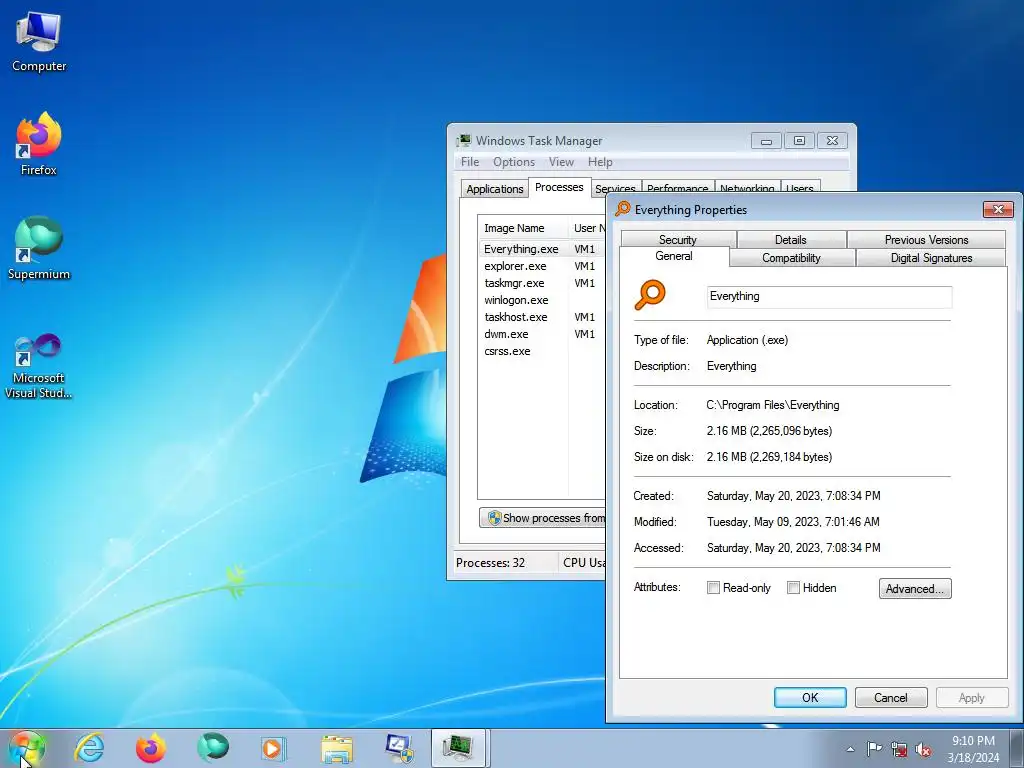Open Windows Explorer folder taskbar icon

(337, 748)
